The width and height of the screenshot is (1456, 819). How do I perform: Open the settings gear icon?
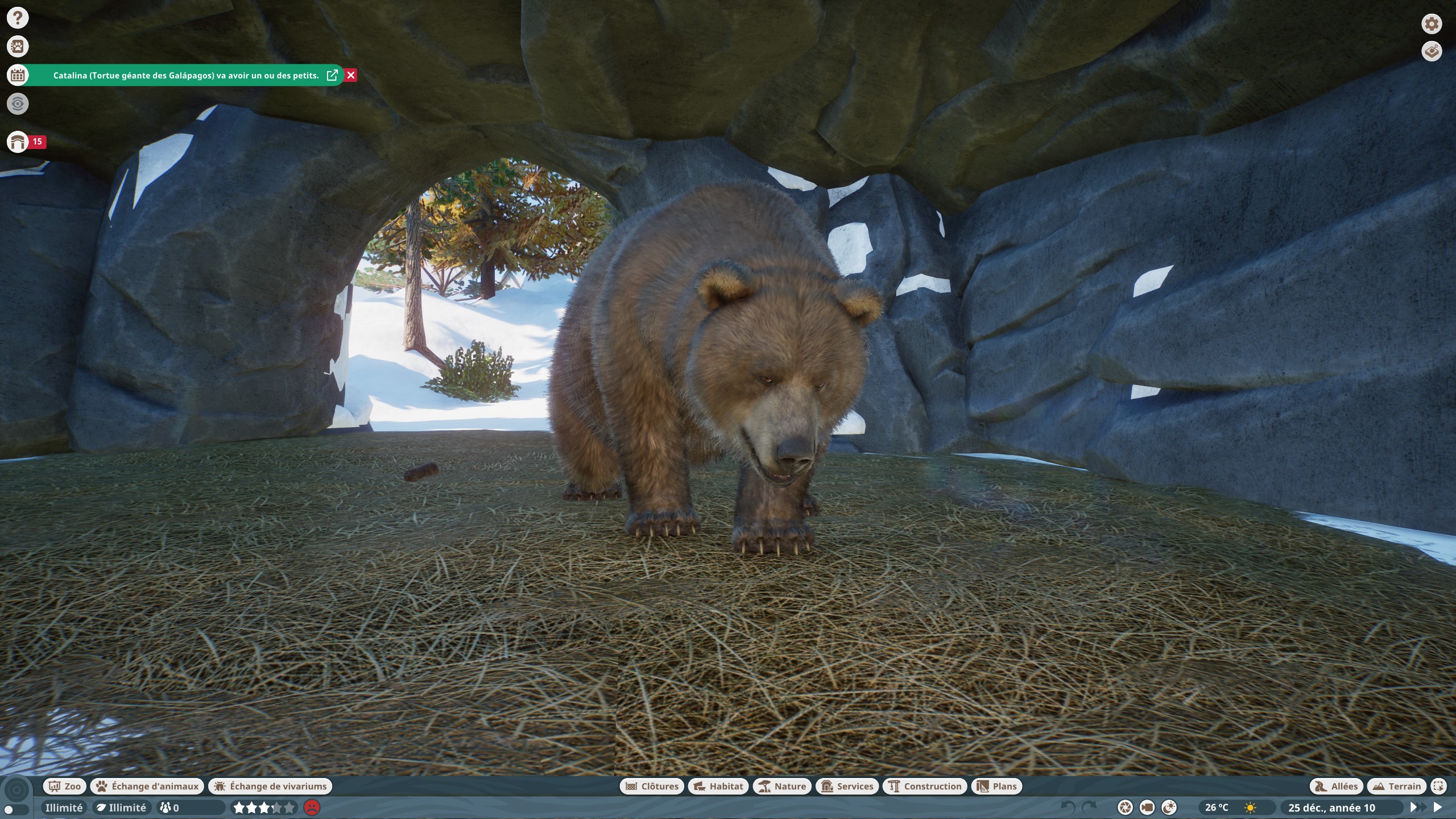[x=1432, y=24]
